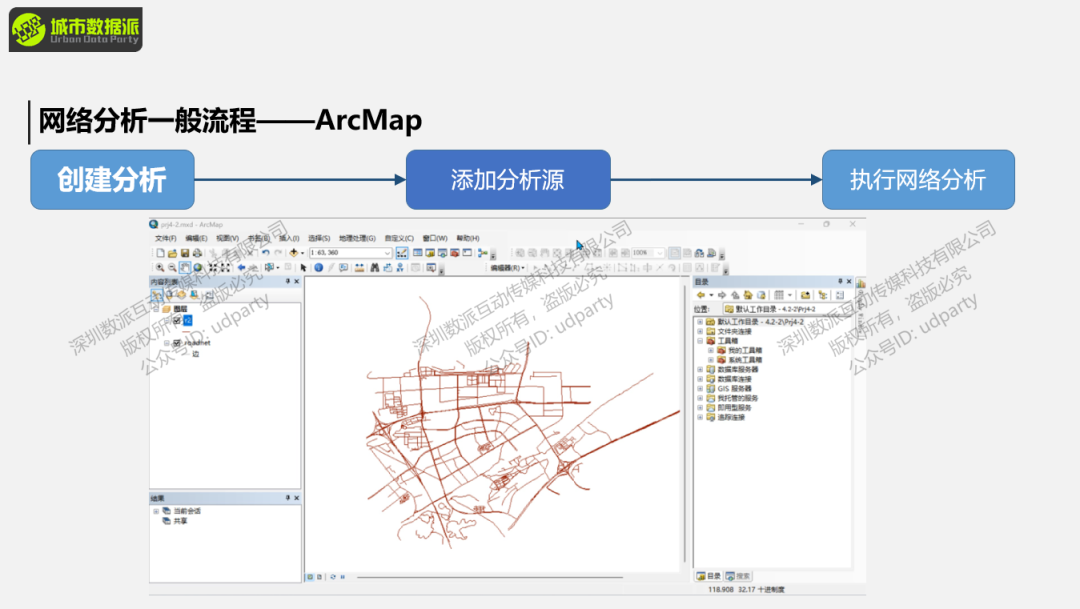Pin the 目录 Catalog panel

click(x=840, y=282)
